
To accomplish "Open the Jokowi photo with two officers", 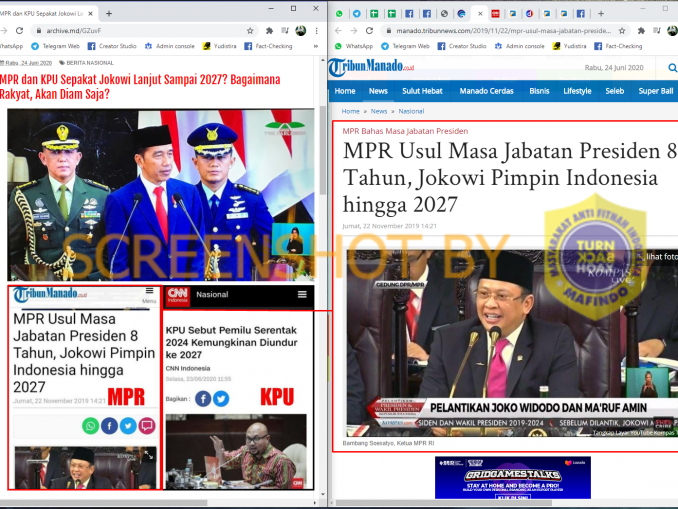I will point(161,195).
